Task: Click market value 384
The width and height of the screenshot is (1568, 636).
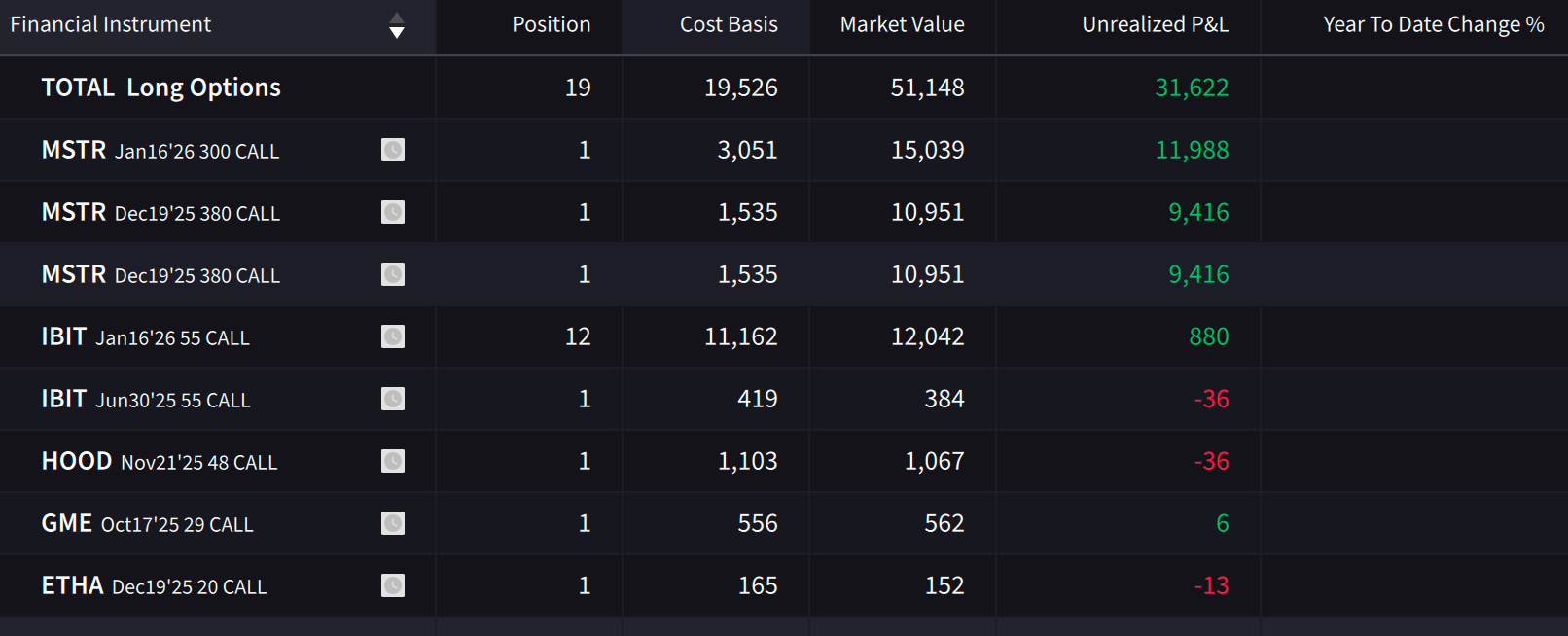Action: (x=944, y=399)
